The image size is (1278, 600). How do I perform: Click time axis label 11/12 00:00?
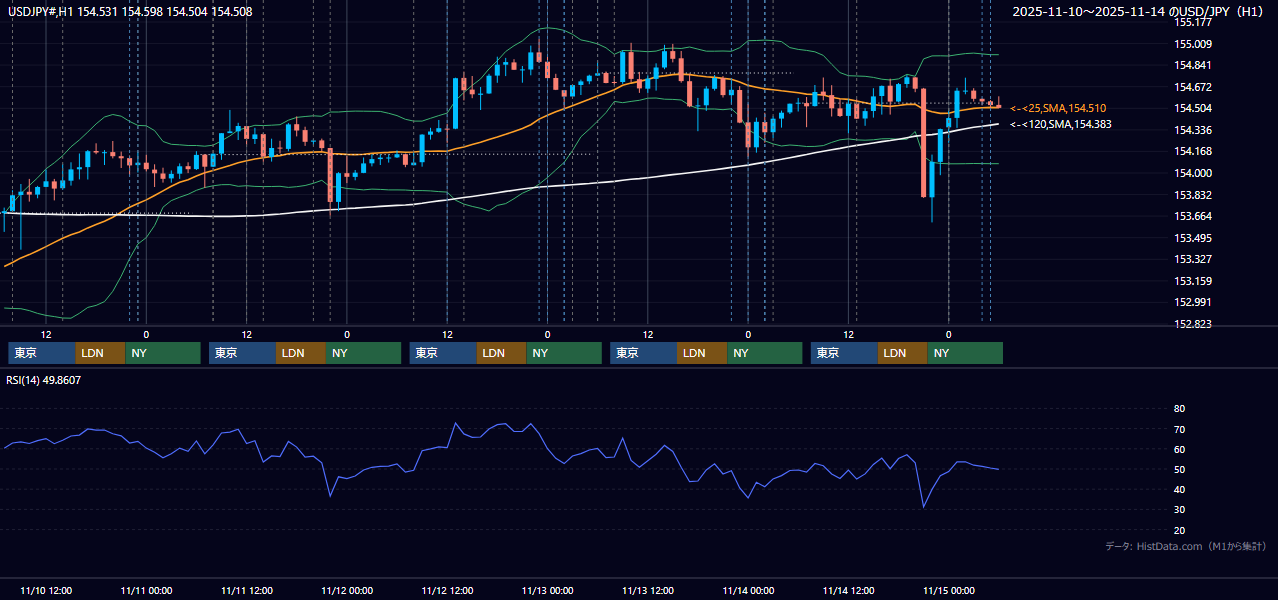[347, 590]
